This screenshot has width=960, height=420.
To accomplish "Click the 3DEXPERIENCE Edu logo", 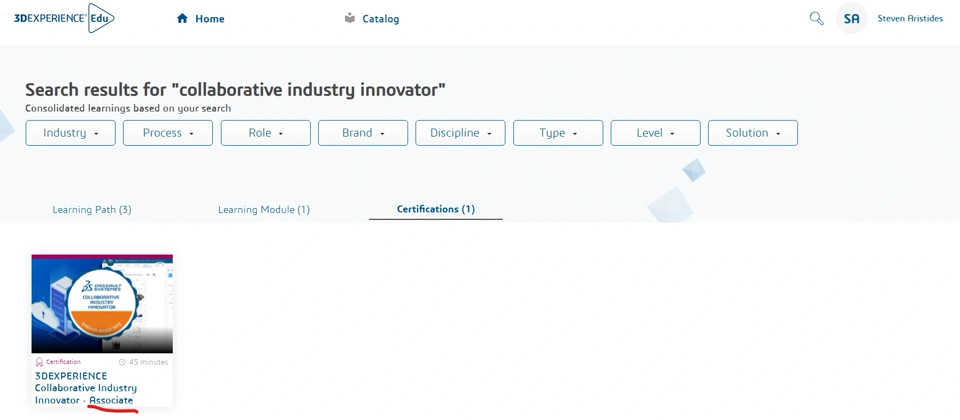I will [x=63, y=18].
